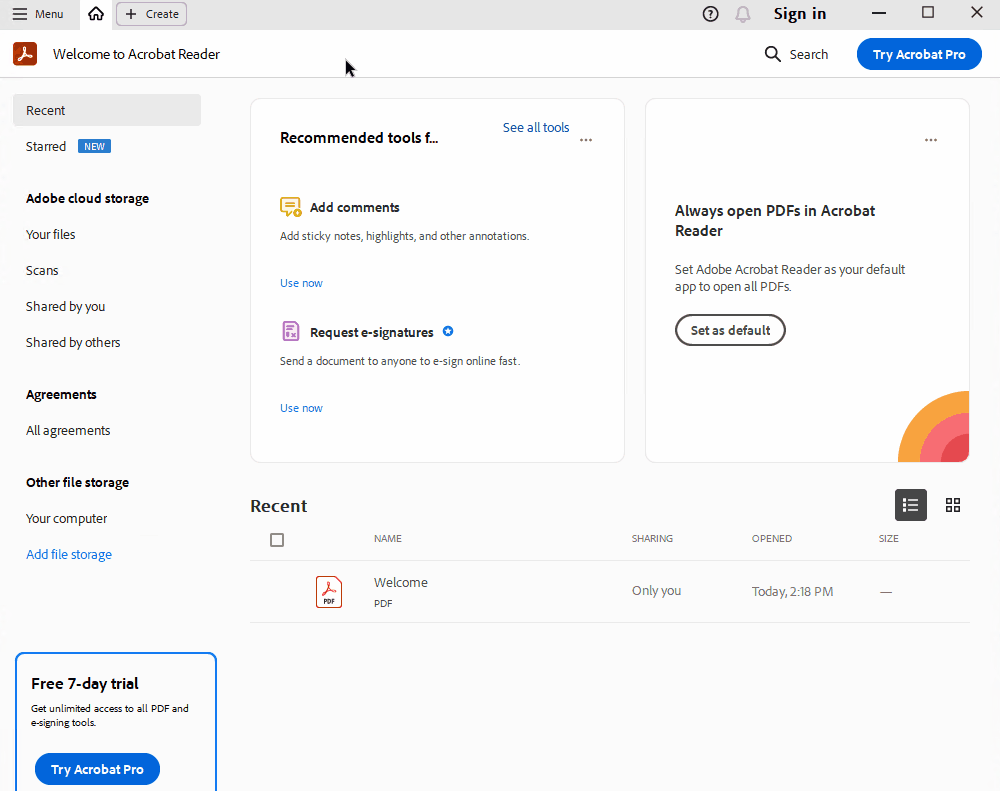This screenshot has width=1000, height=791.
Task: Tick the select-all files checkbox
Action: tap(277, 540)
